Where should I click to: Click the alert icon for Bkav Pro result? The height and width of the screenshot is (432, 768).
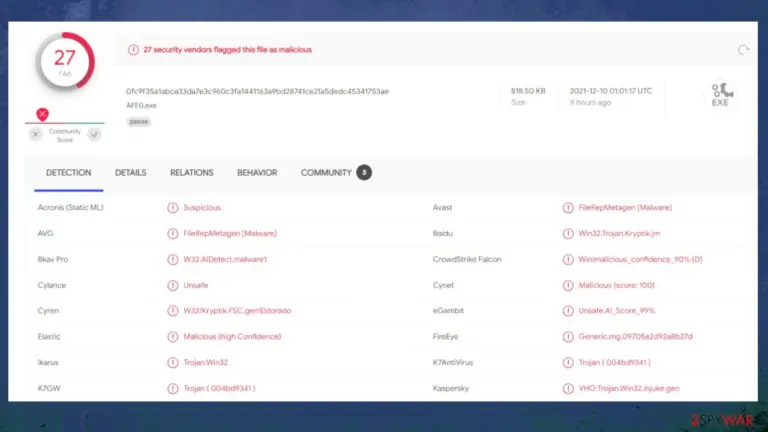tap(172, 260)
